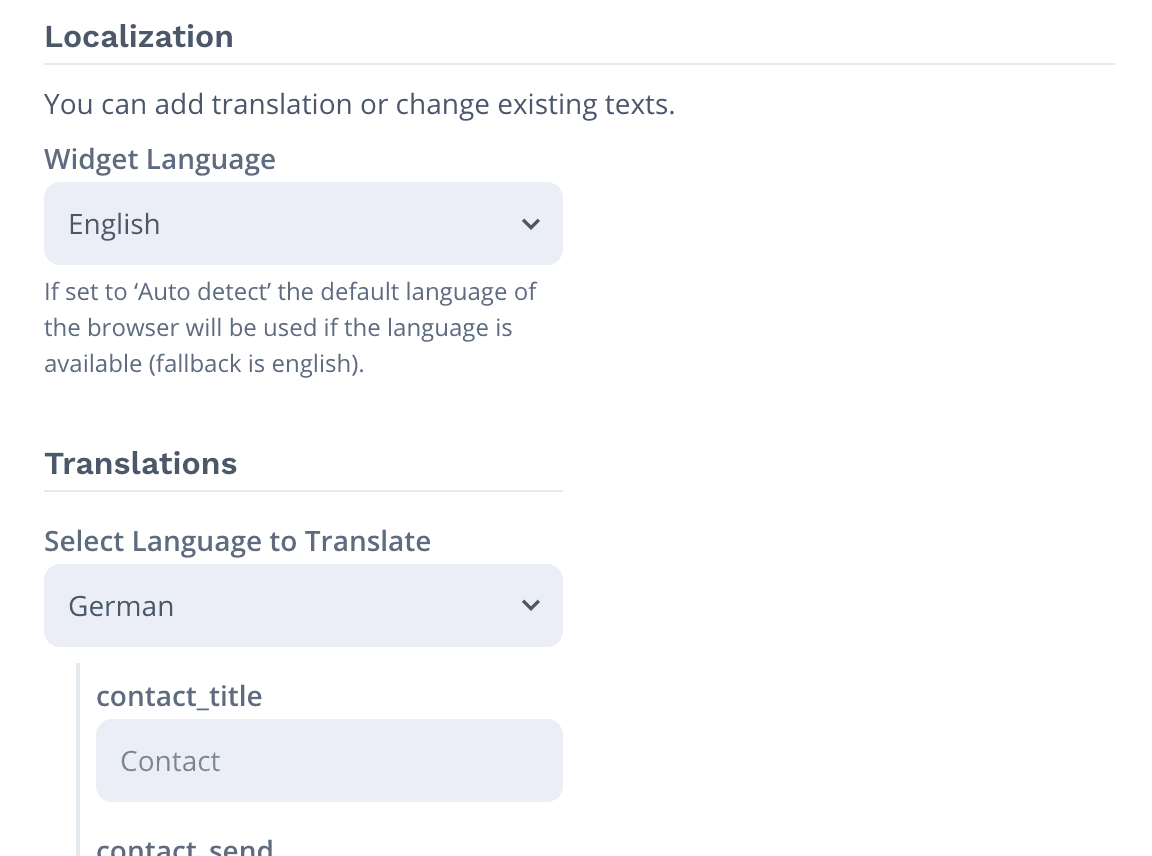Click the divider line under Translations
Screen dimensions: 1152x856
[x=300, y=489]
